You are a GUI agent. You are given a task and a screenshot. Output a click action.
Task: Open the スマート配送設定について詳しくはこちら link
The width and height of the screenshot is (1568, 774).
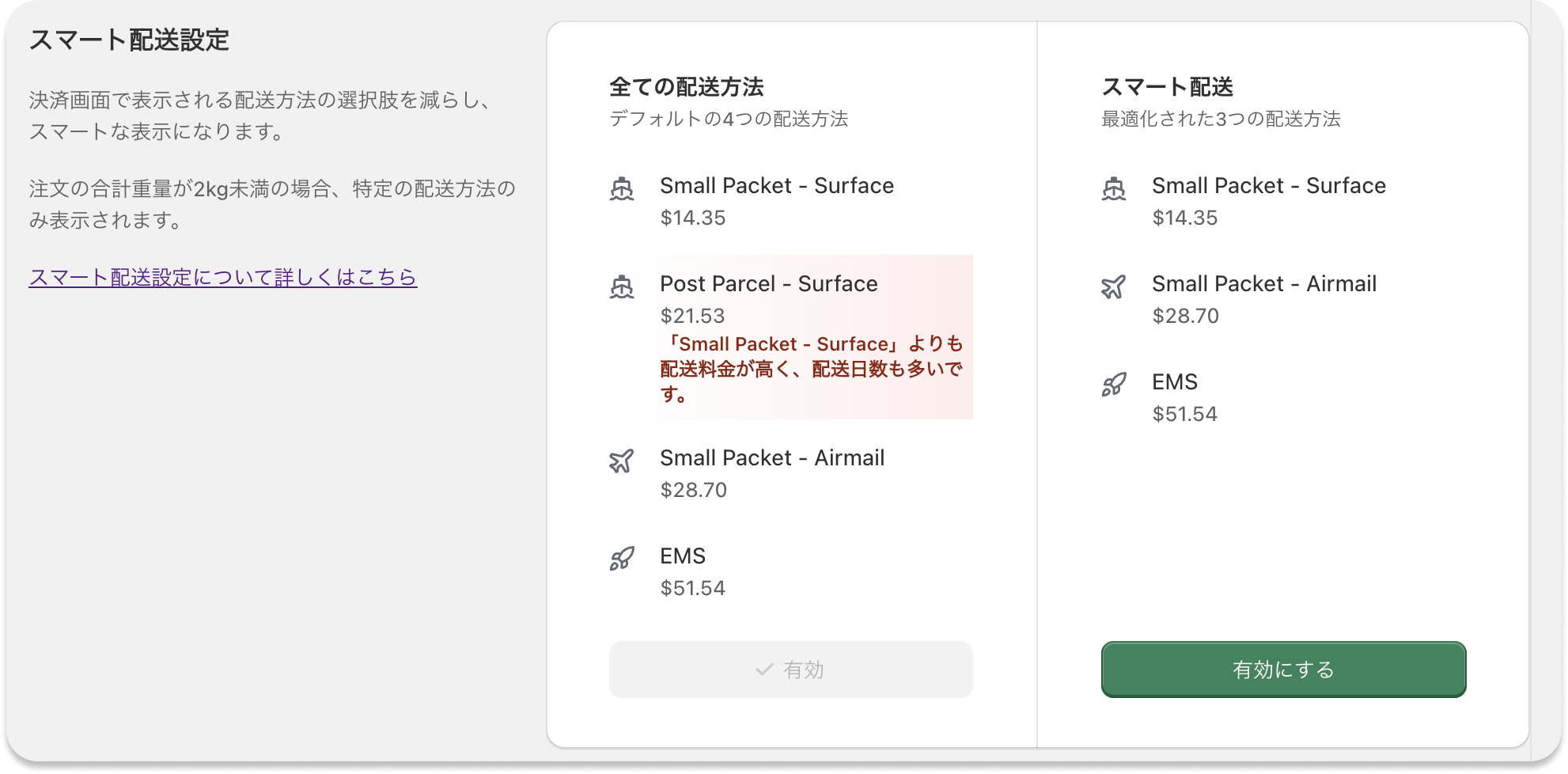tap(222, 278)
